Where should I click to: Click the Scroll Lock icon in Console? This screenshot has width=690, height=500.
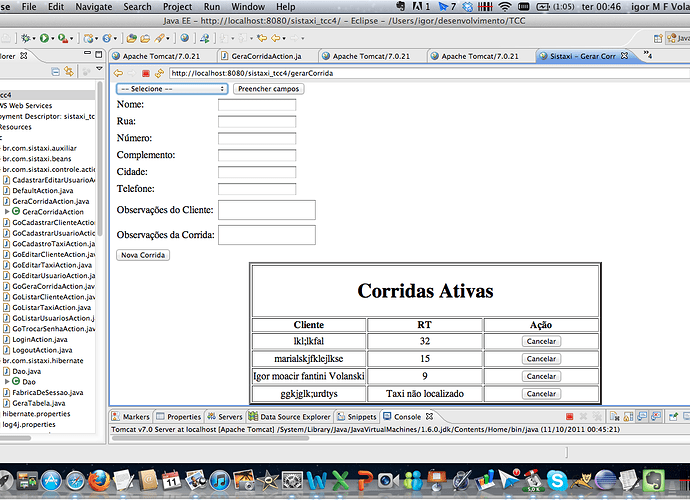pos(628,416)
